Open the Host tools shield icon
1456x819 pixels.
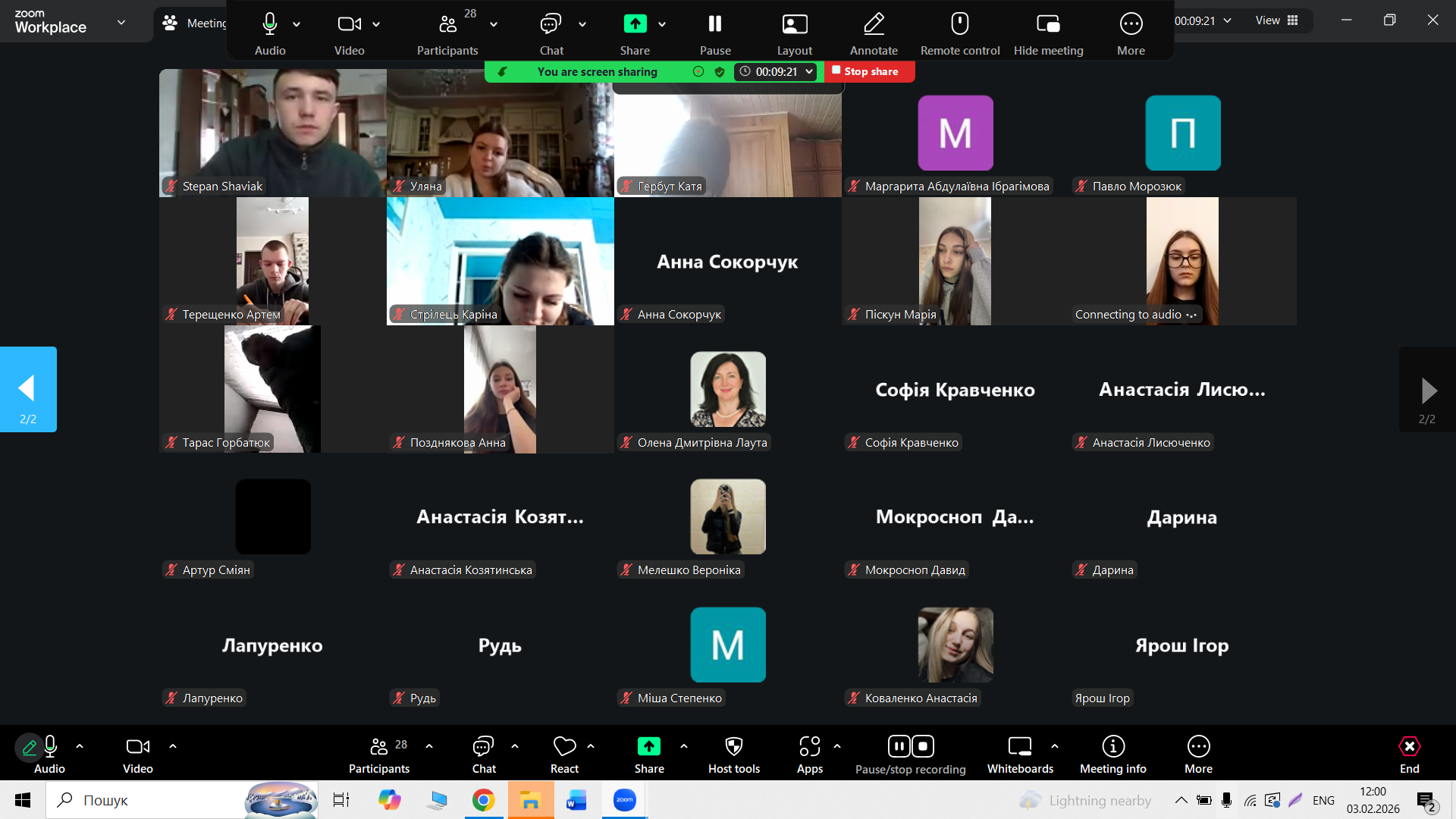click(x=733, y=747)
